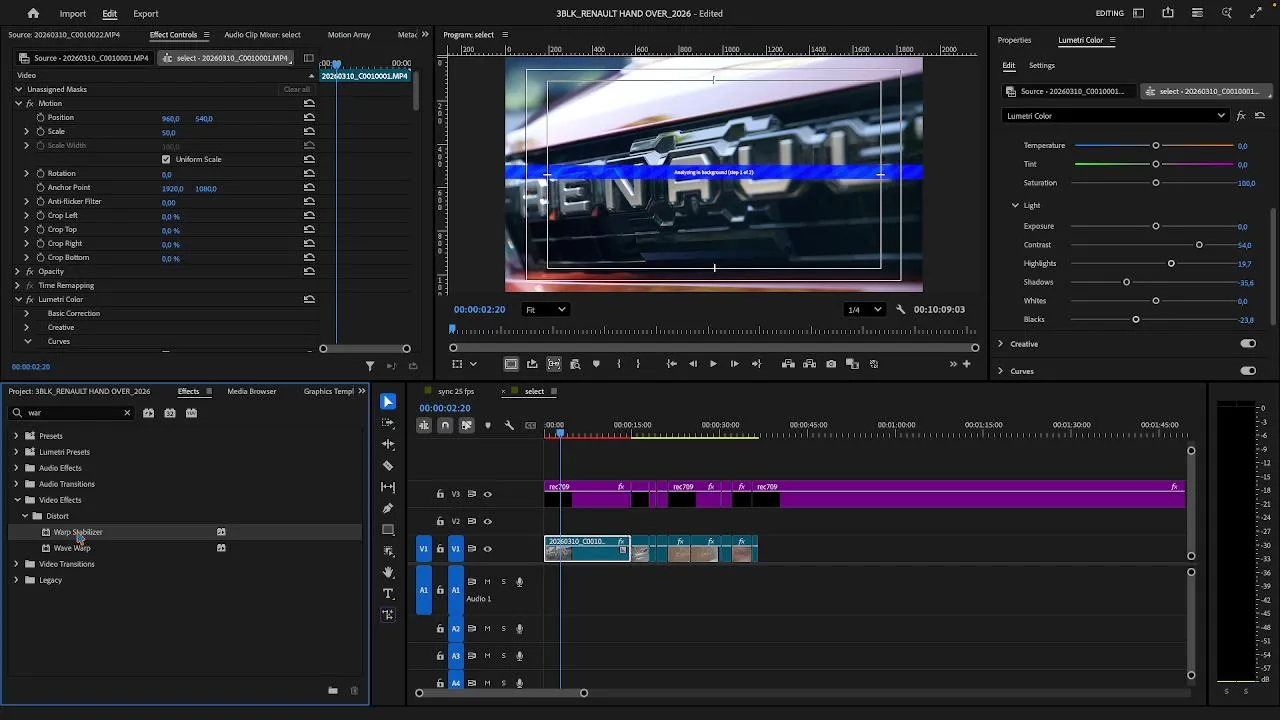The height and width of the screenshot is (720, 1280).
Task: Select the Rectangle tool
Action: [388, 530]
